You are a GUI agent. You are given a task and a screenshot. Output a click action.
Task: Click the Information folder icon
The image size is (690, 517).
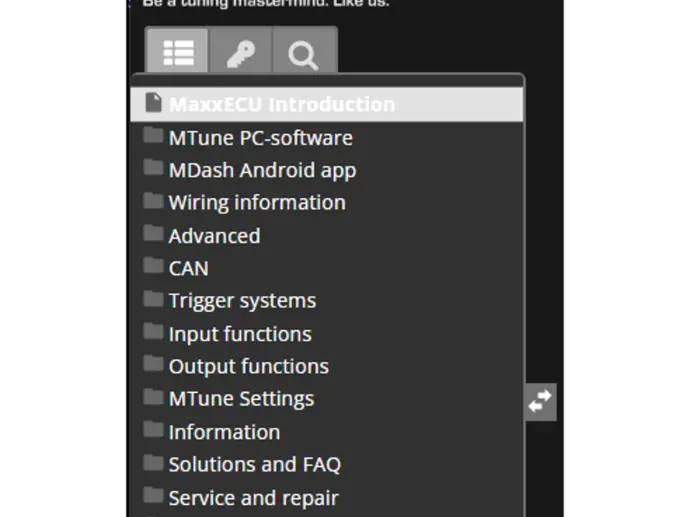153,429
